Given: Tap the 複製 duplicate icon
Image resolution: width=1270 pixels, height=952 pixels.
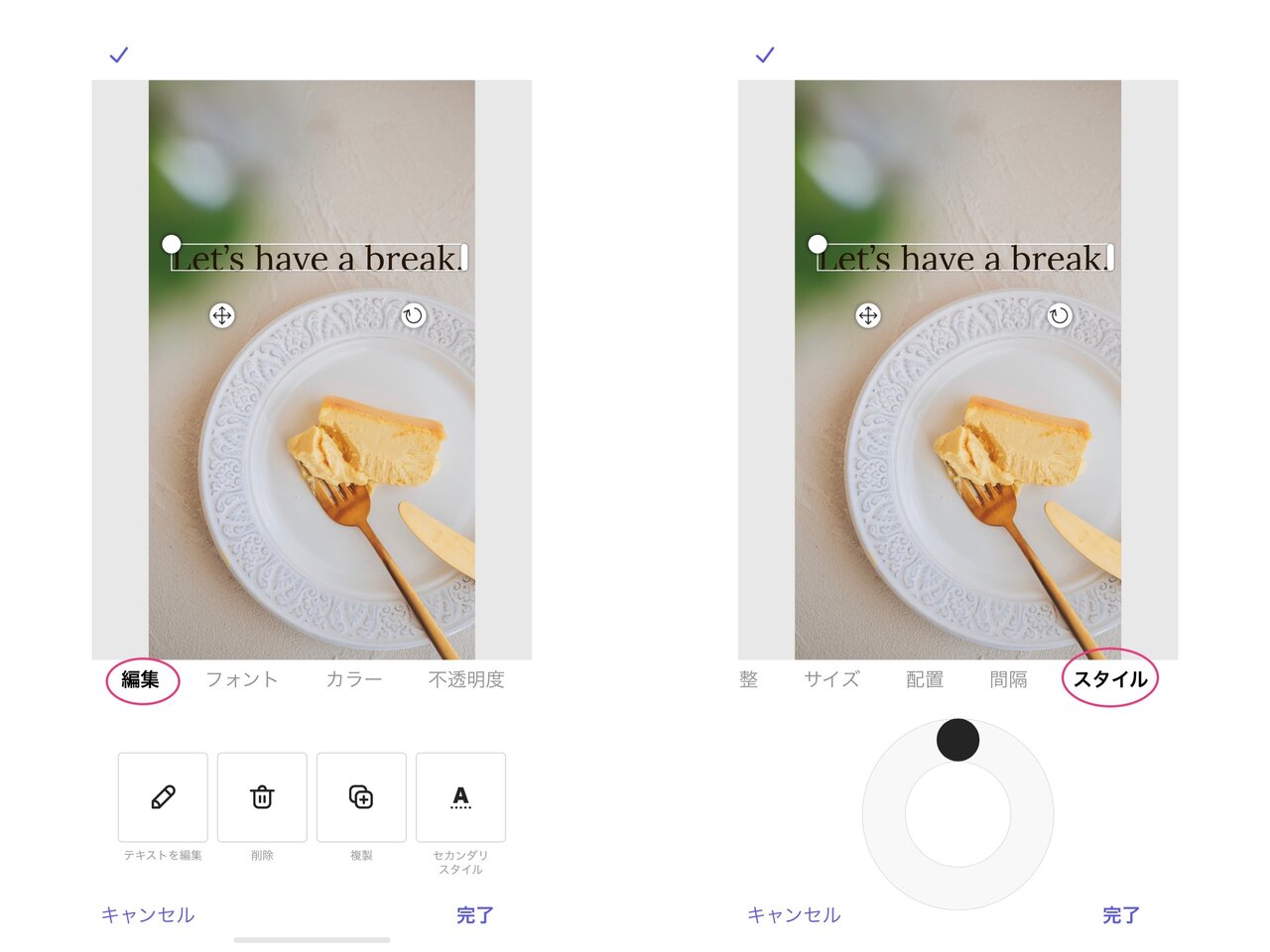Looking at the screenshot, I should pos(361,797).
